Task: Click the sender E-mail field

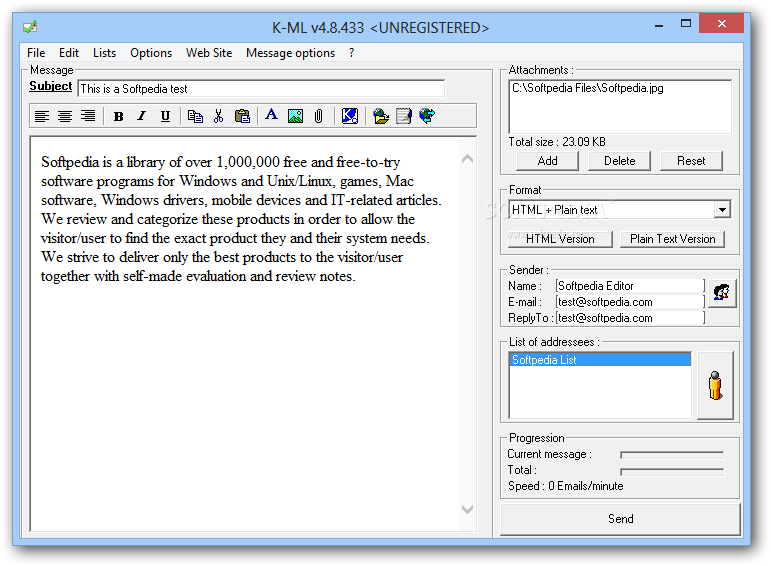Action: pyautogui.click(x=630, y=302)
